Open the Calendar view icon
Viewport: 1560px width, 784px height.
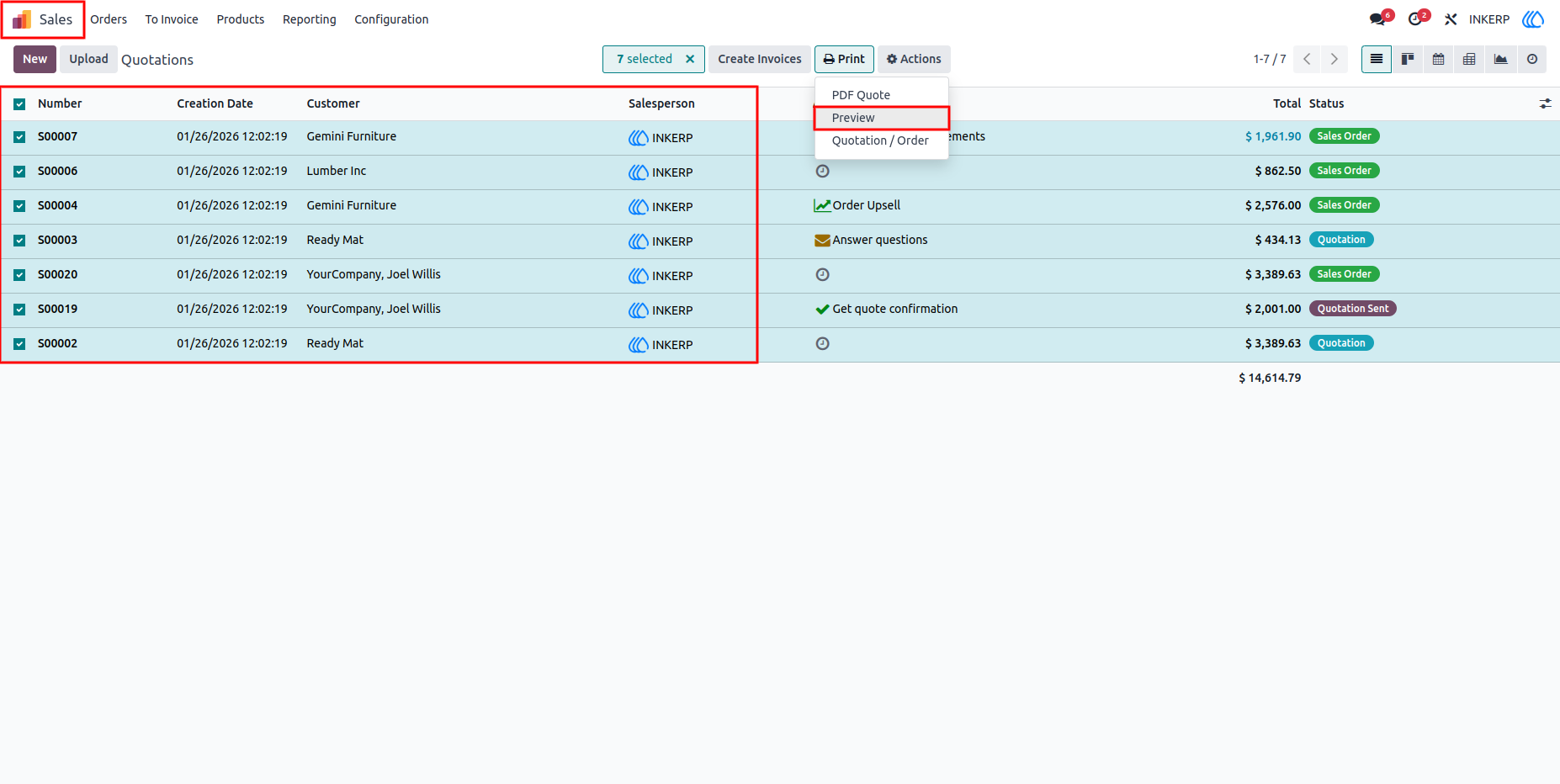pos(1439,59)
